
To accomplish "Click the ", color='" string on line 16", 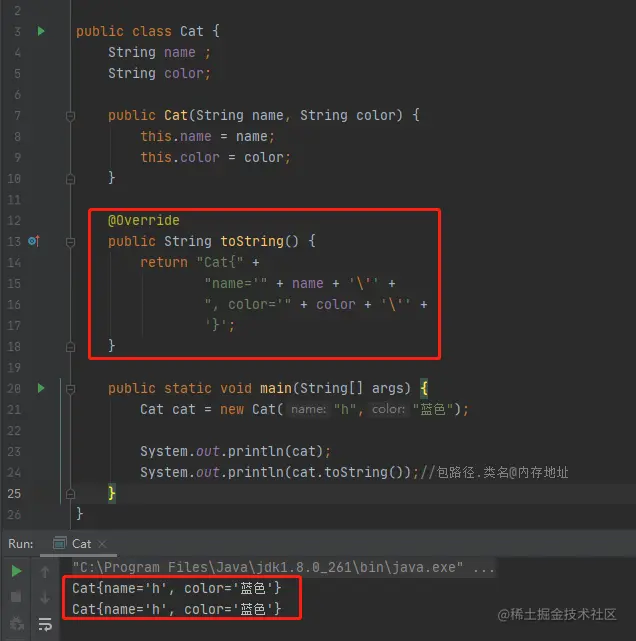I will [x=248, y=304].
